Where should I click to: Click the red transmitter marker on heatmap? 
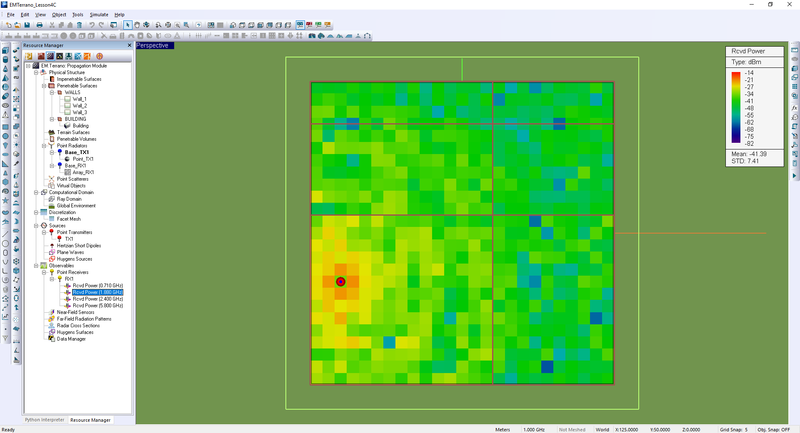(340, 282)
